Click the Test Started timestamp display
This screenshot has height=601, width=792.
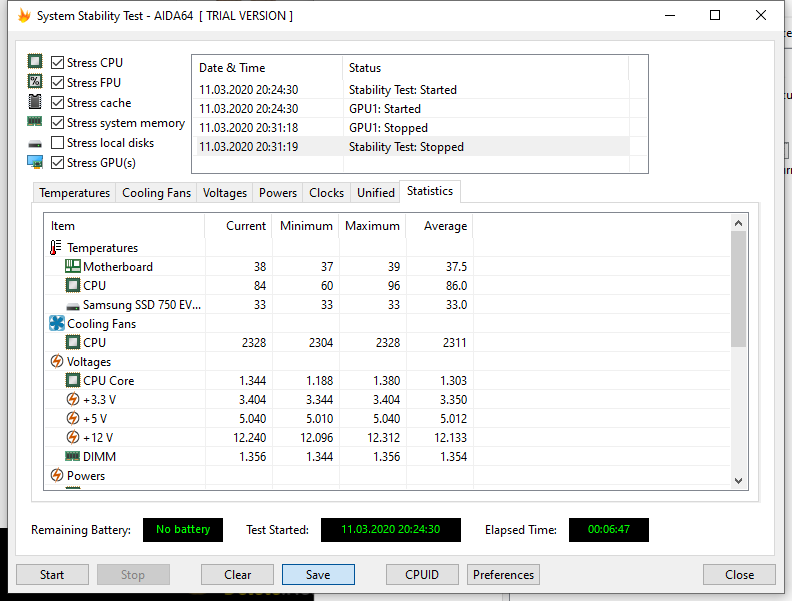391,529
